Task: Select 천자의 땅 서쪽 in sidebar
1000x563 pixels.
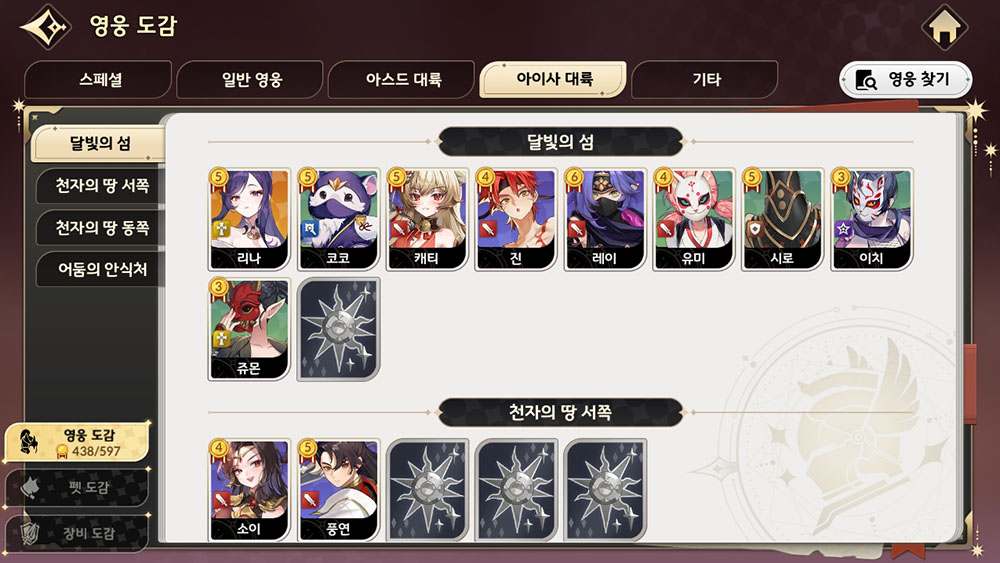Action: (101, 186)
